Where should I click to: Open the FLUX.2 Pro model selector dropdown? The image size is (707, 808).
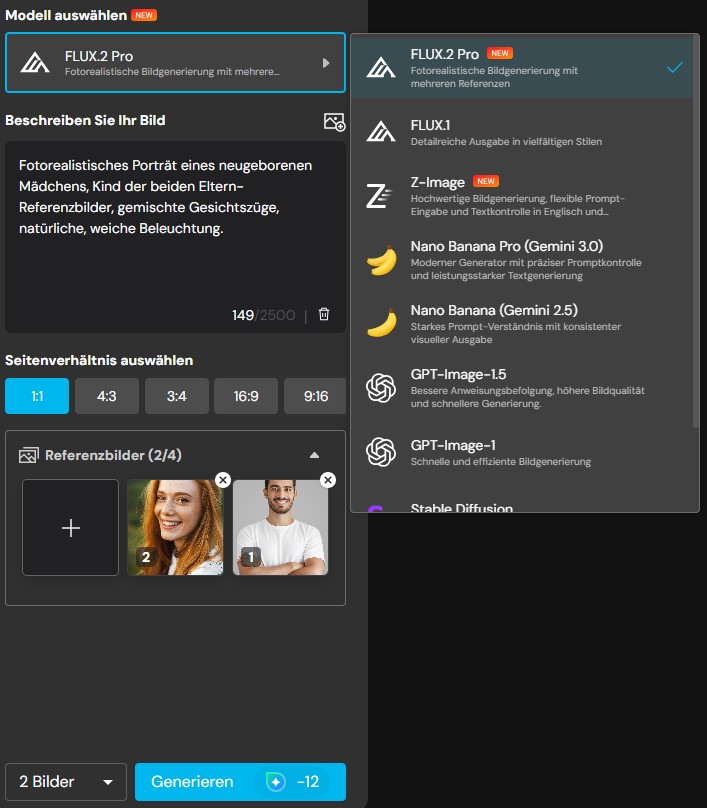175,63
